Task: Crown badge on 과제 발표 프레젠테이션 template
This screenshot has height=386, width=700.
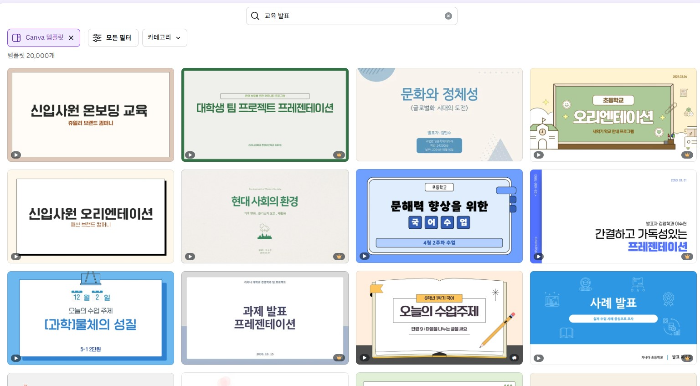Action: coord(339,358)
